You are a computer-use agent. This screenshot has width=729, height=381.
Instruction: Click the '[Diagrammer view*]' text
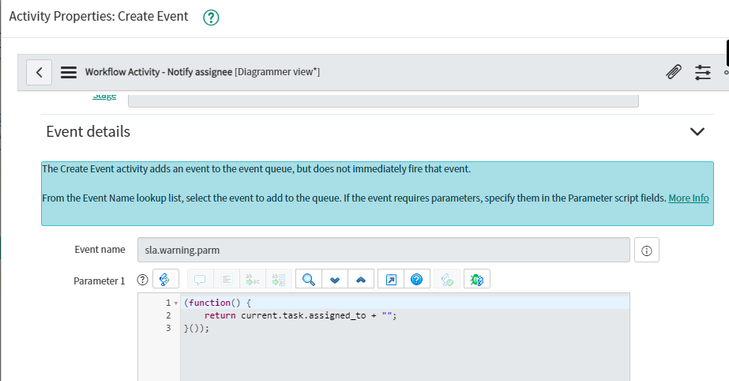tap(277, 72)
